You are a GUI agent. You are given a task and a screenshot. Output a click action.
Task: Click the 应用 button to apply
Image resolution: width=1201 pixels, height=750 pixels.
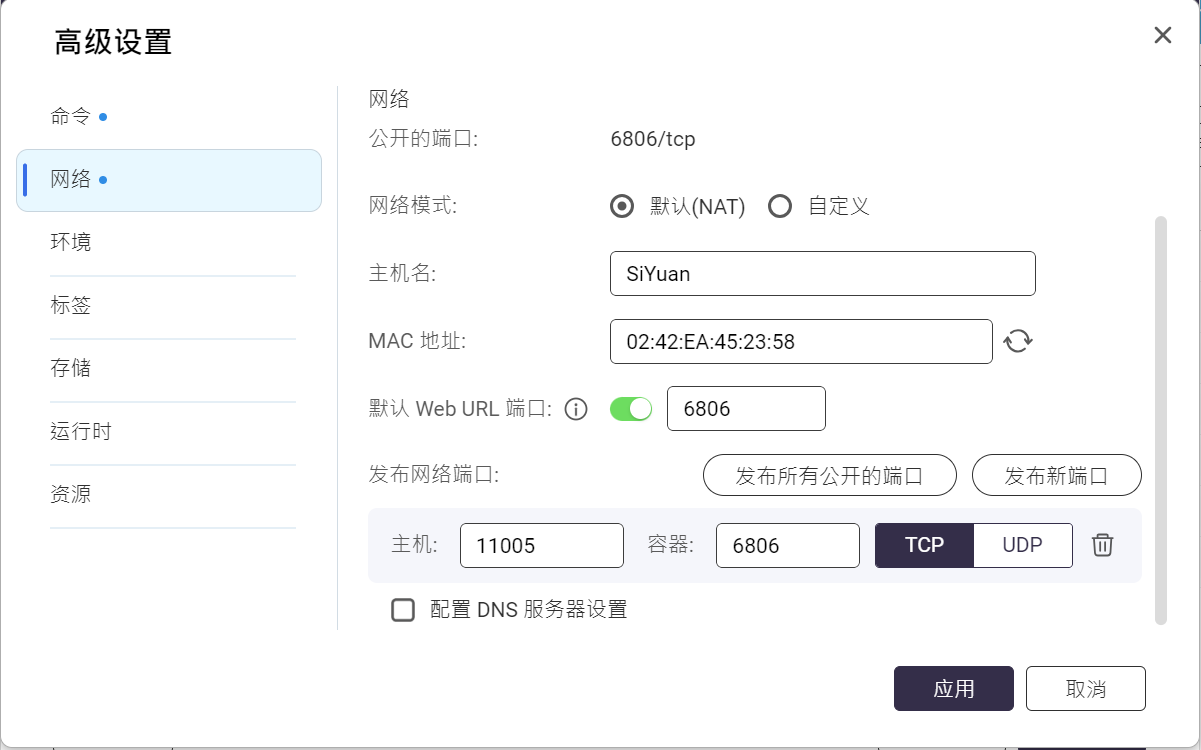click(x=953, y=689)
